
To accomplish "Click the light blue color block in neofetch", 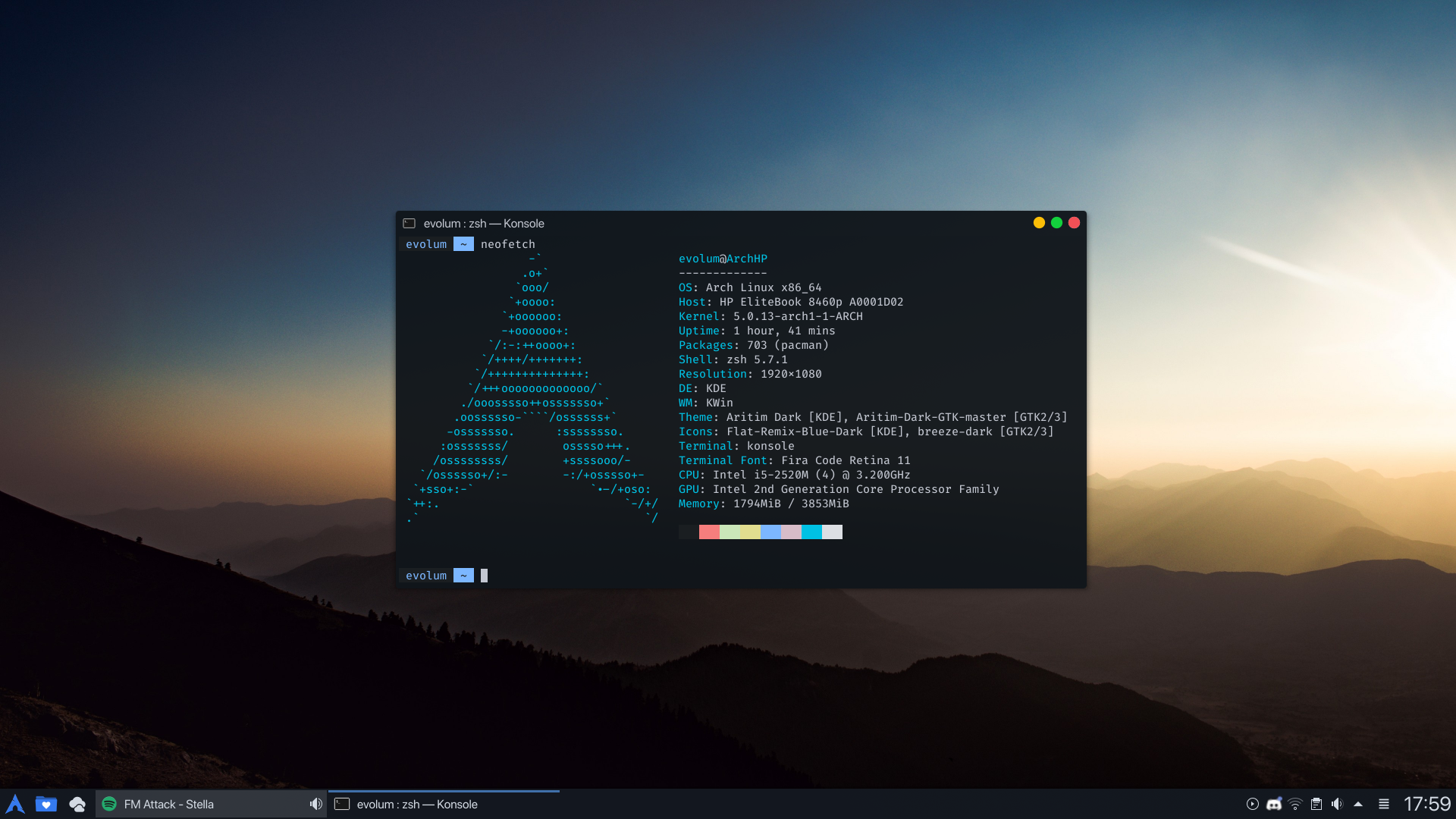I will 770,532.
